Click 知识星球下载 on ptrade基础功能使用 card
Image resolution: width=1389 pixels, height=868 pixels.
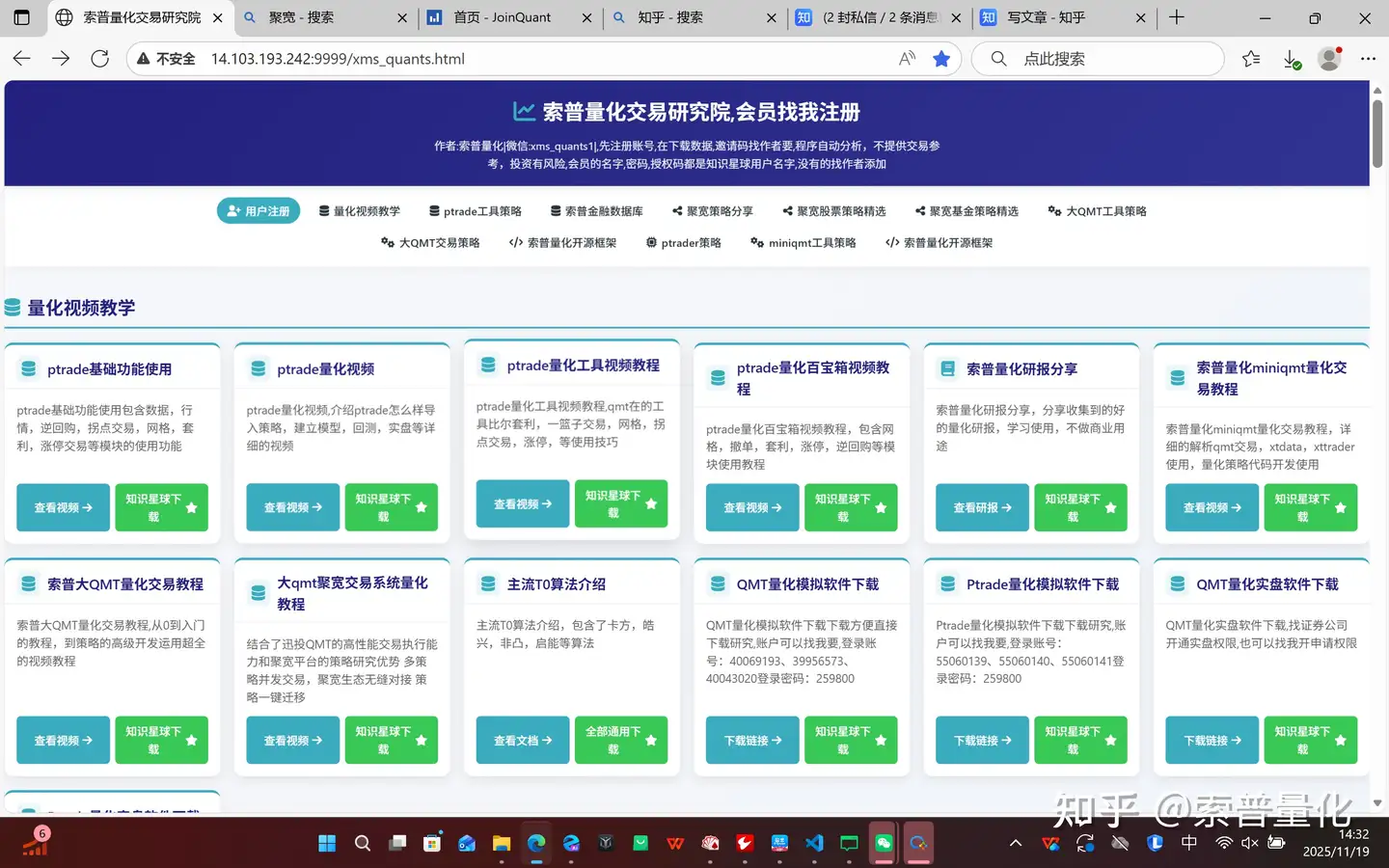click(161, 507)
